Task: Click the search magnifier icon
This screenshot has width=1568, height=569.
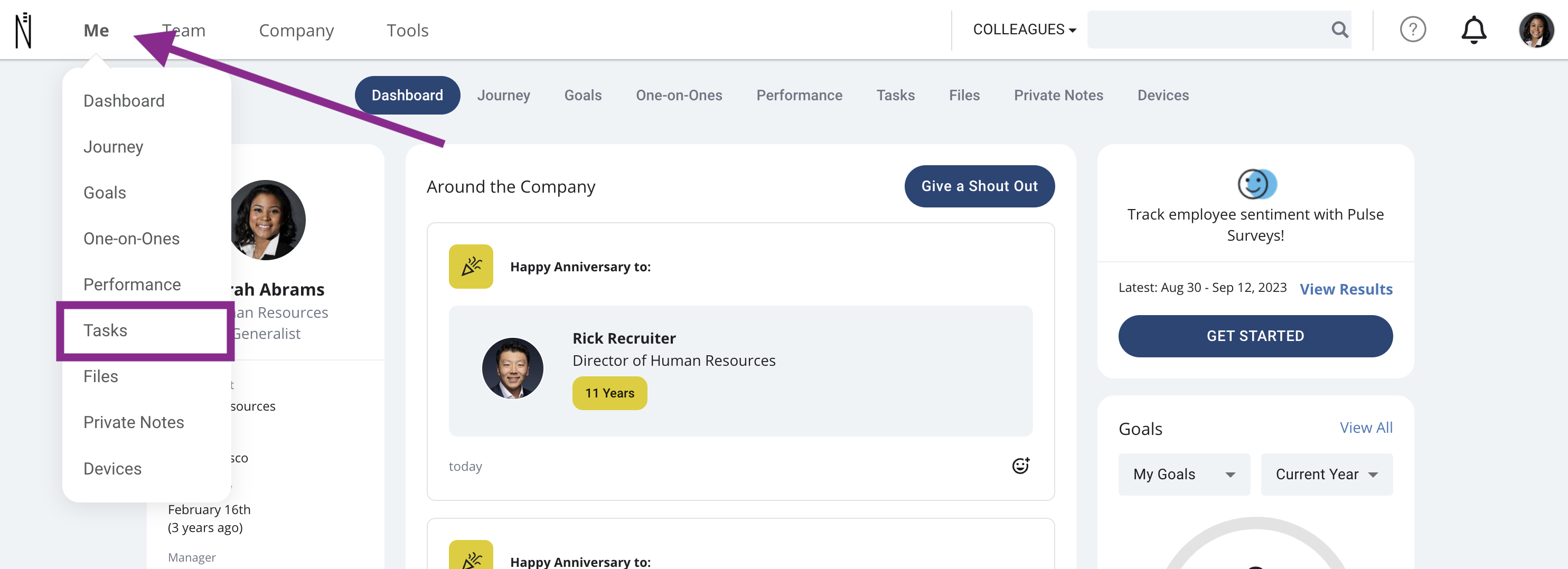Action: [1339, 29]
